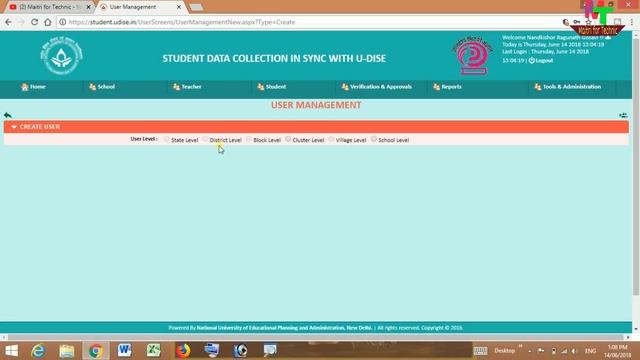Click the network icon in system tray
This screenshot has height=360, width=640.
(564, 351)
